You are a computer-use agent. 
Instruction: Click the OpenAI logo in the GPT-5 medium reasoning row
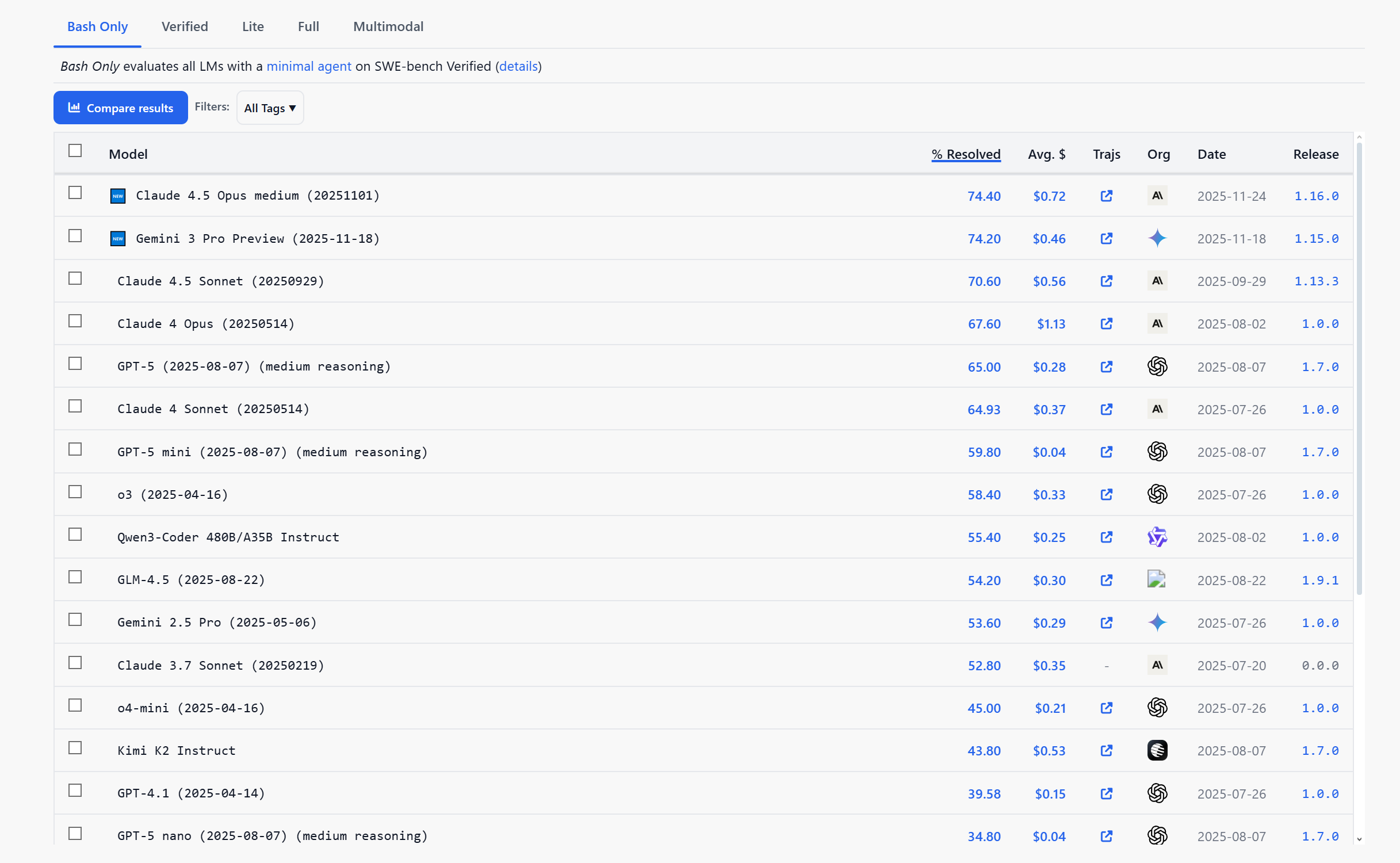[x=1157, y=366]
